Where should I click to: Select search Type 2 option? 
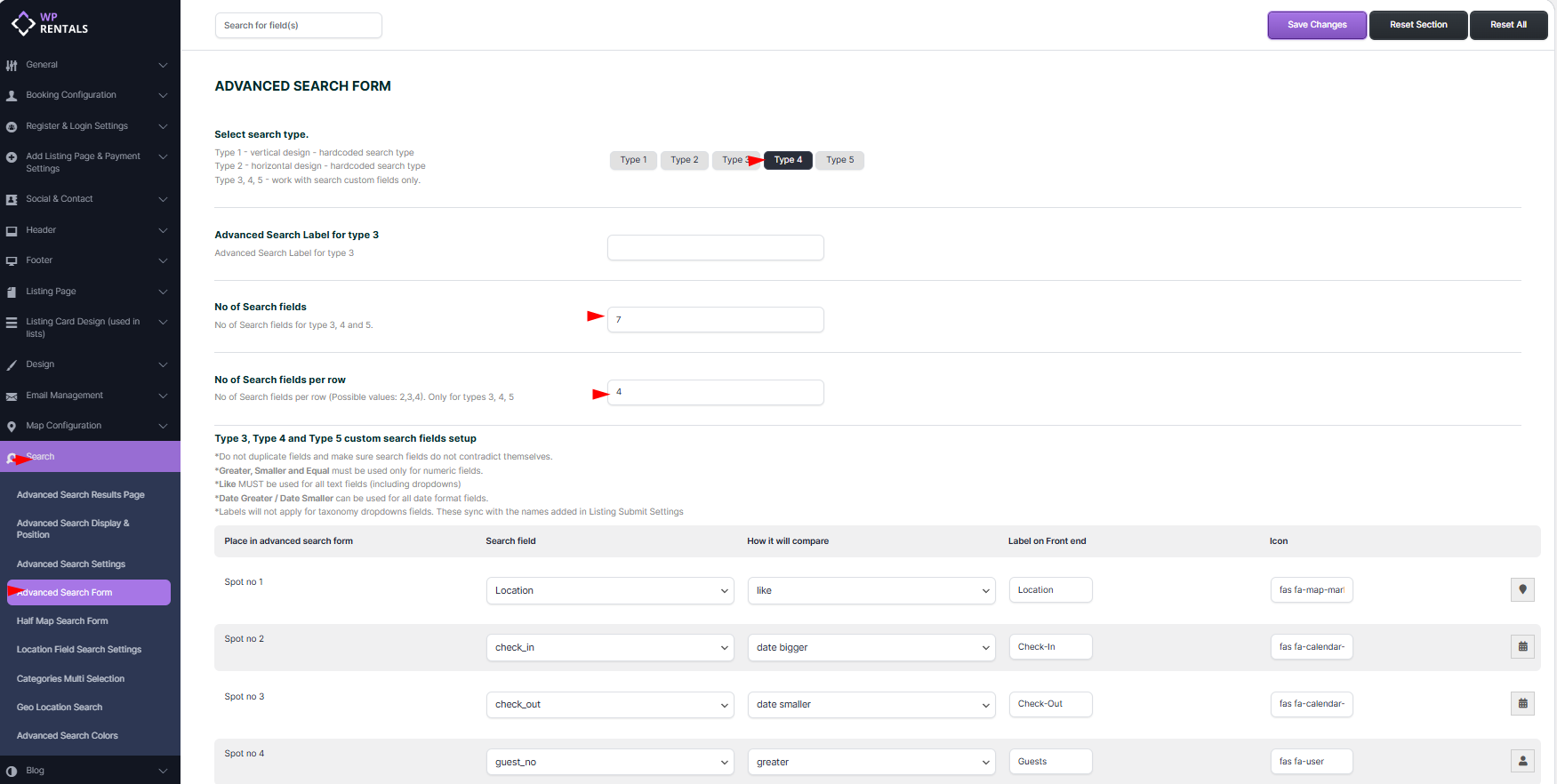point(684,160)
